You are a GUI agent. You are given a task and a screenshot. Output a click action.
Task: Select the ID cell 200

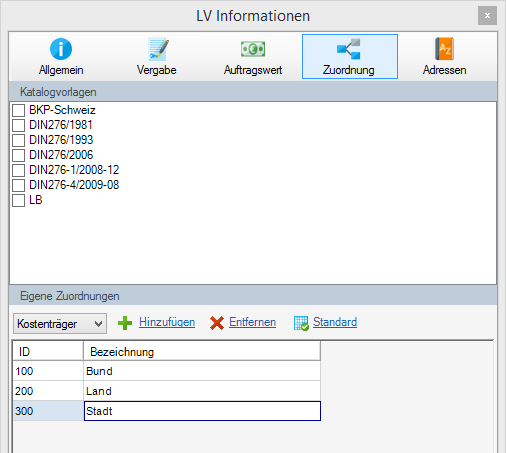point(48,391)
